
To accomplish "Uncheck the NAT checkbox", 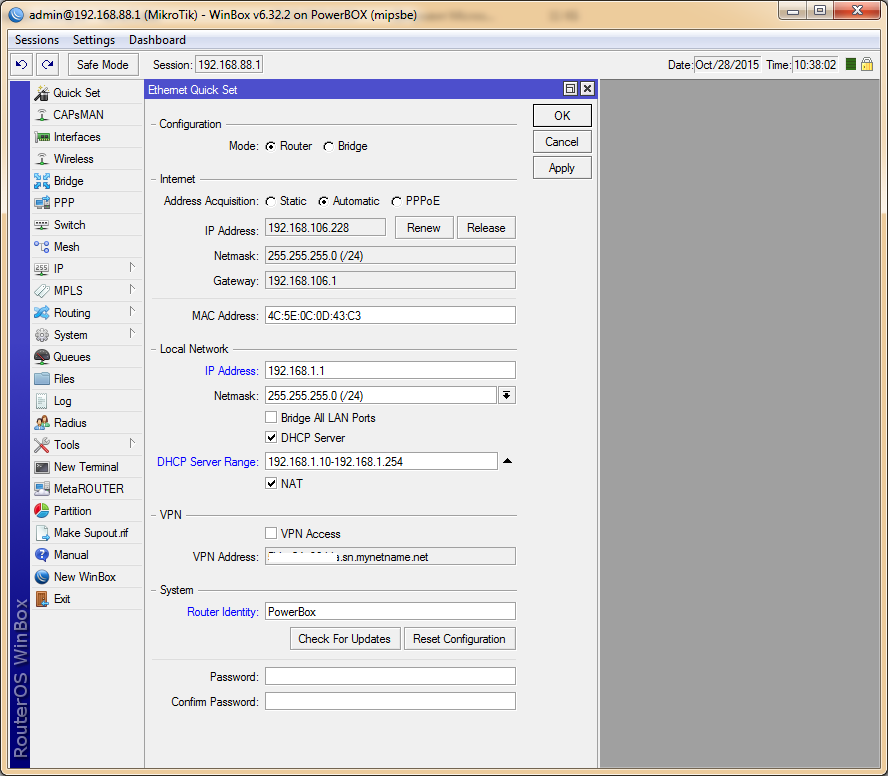I will tap(271, 484).
